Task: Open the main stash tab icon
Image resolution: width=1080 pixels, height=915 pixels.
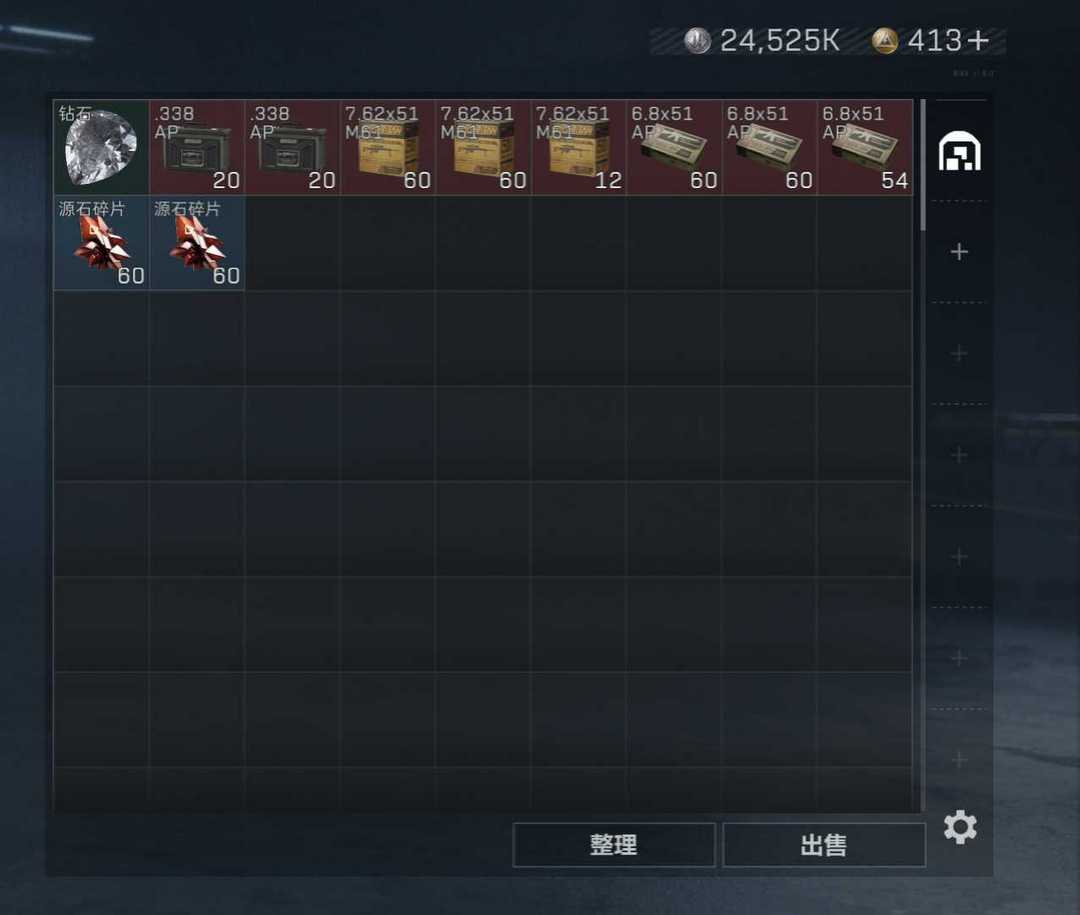Action: [959, 151]
